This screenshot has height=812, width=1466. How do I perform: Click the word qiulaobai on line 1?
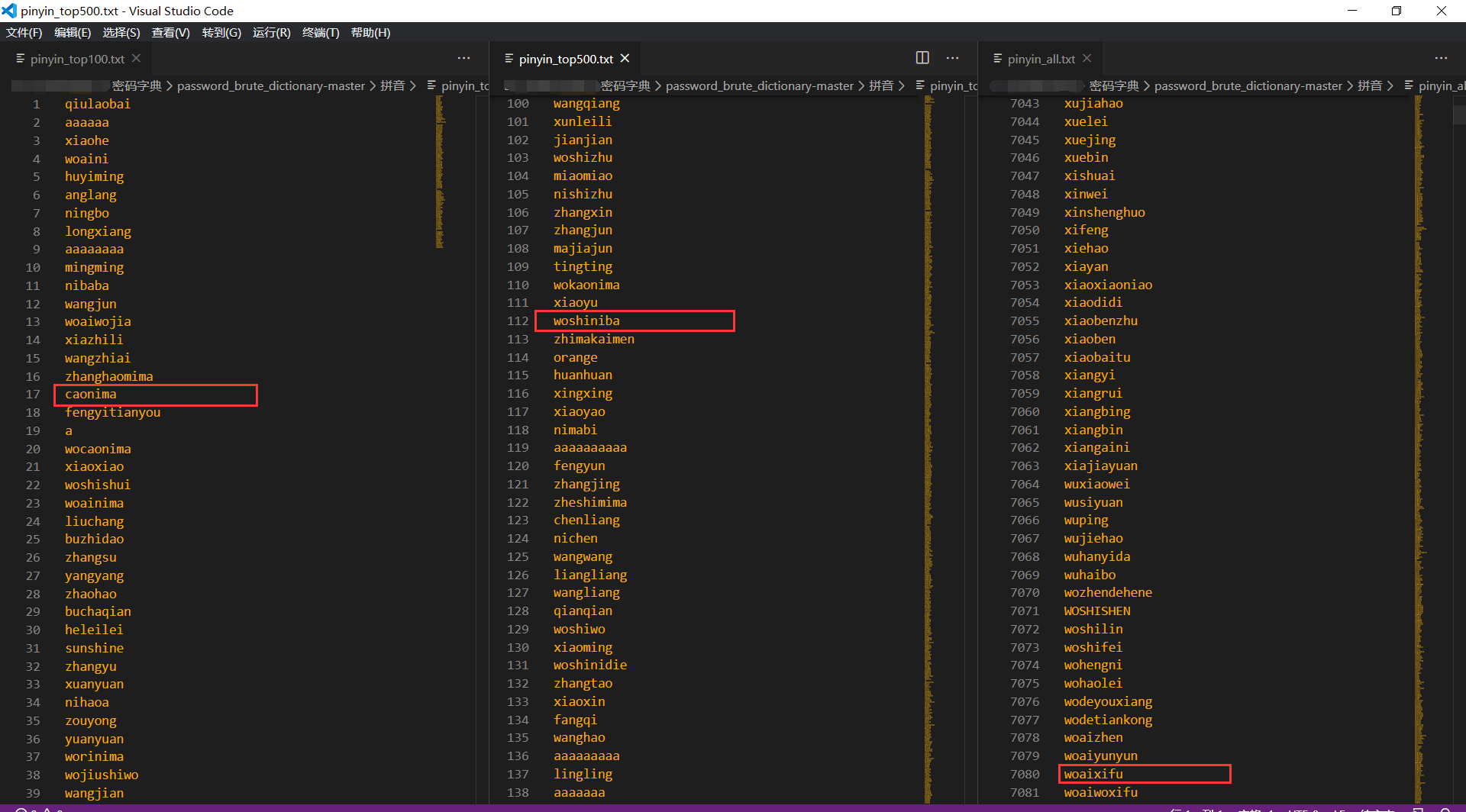tap(98, 105)
